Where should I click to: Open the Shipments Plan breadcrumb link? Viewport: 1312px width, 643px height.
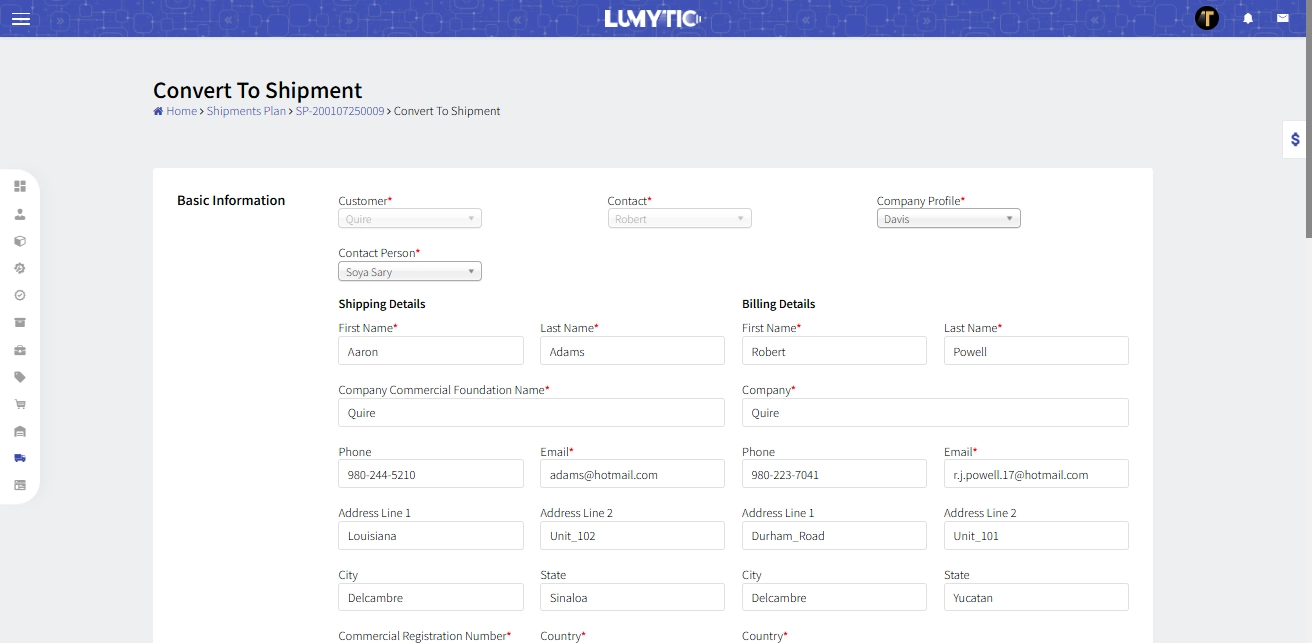(x=246, y=111)
